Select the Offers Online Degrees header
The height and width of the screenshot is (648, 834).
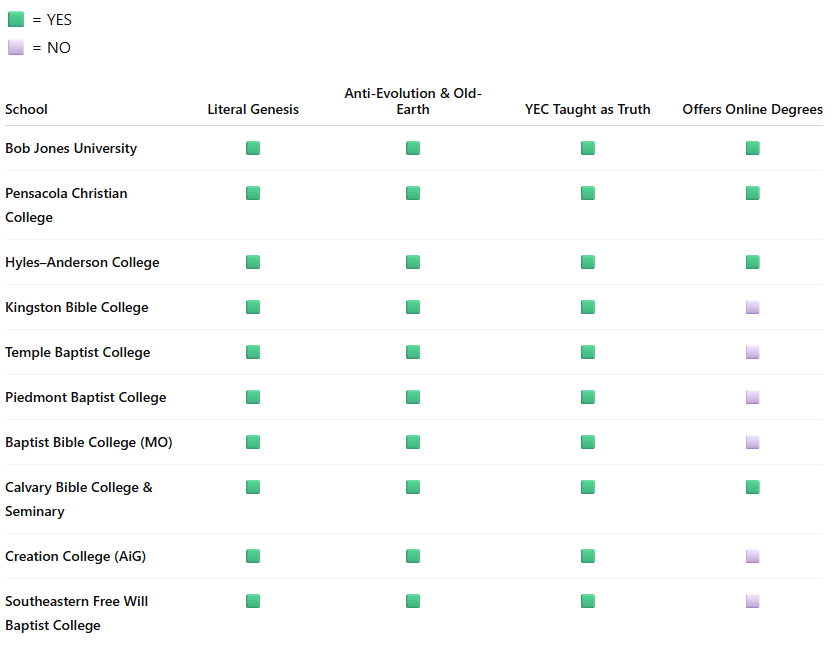point(752,109)
